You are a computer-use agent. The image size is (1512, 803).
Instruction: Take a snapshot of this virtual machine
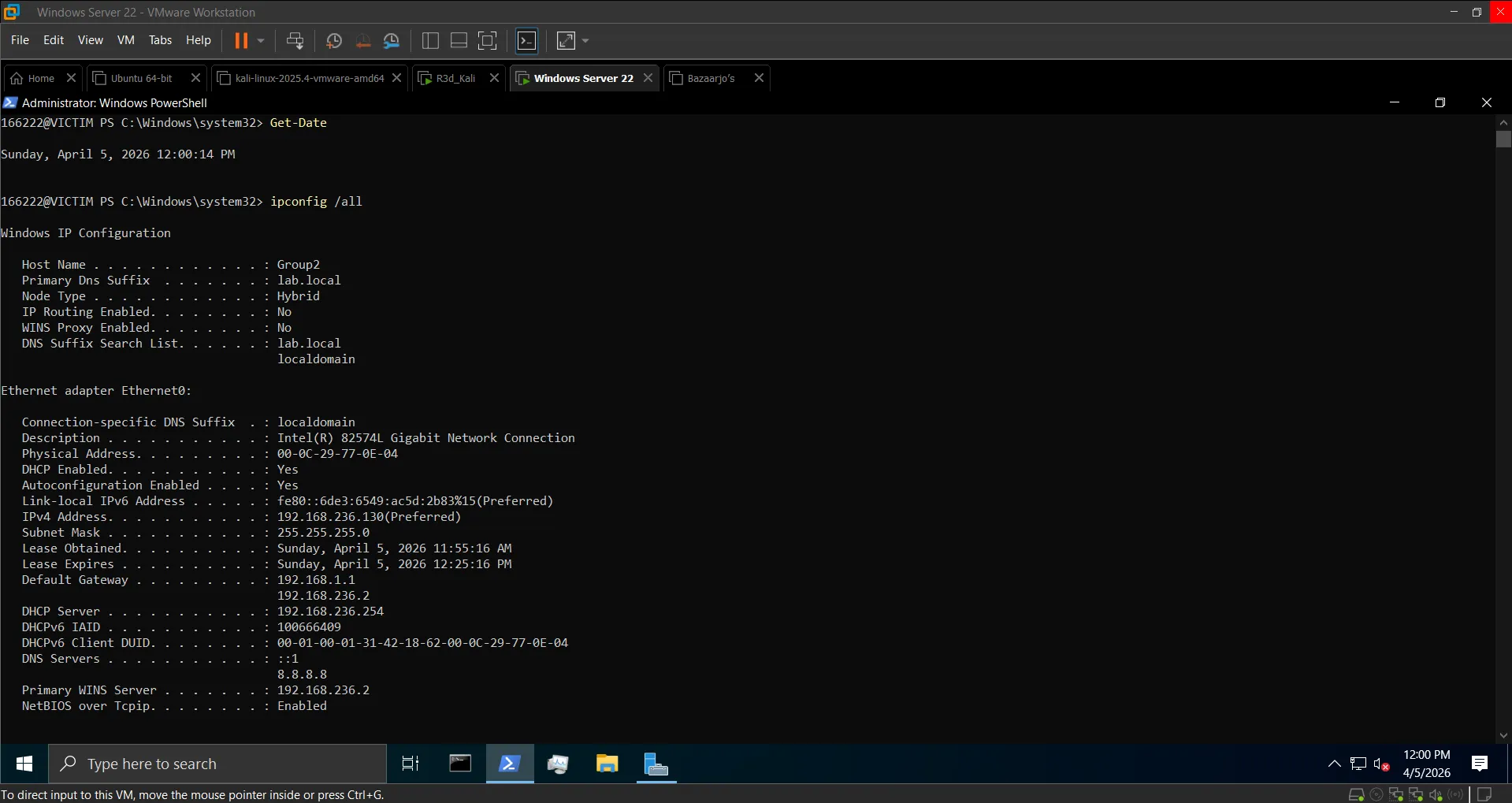tap(334, 40)
